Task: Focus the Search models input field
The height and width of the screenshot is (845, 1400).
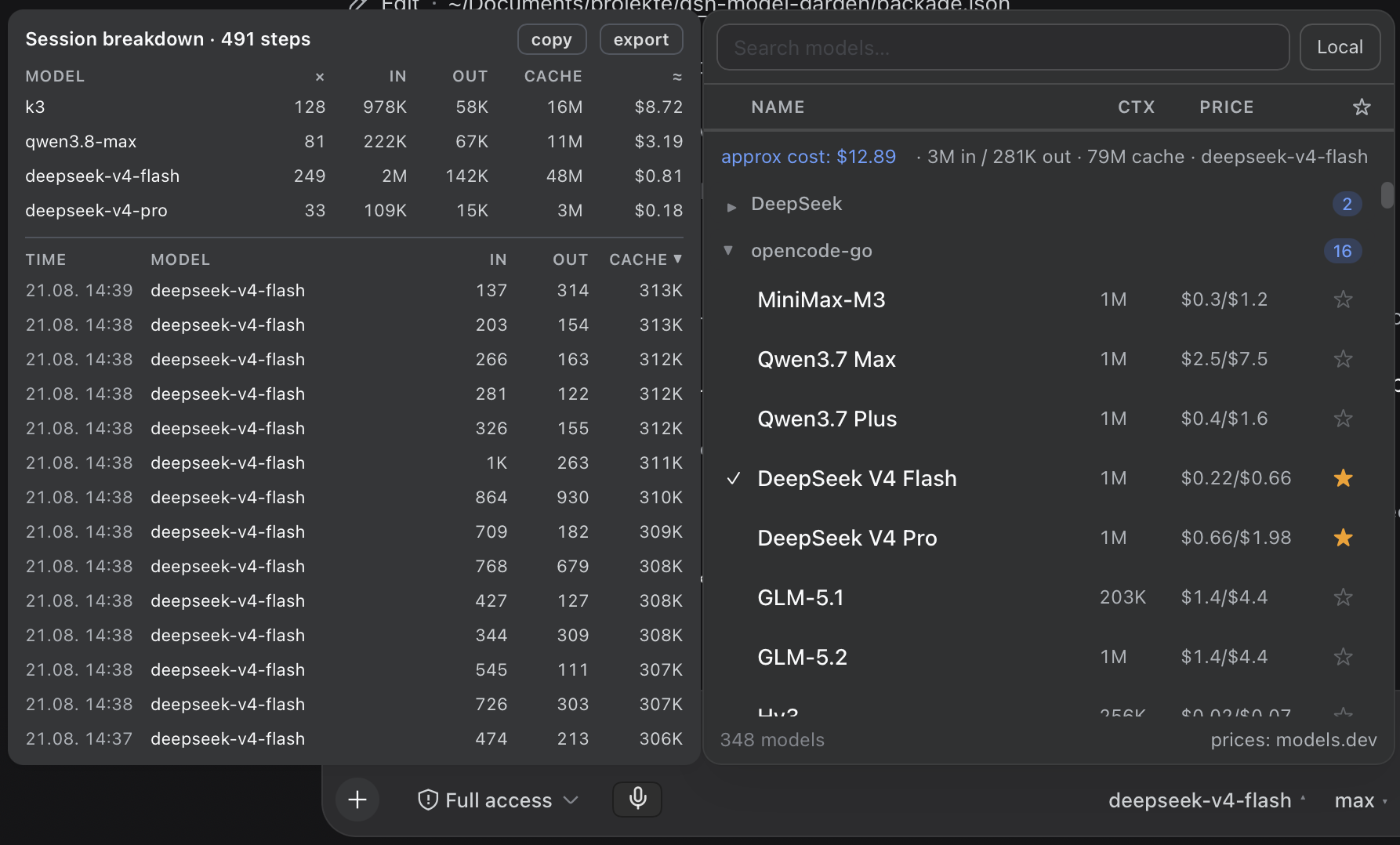Action: tap(1003, 47)
